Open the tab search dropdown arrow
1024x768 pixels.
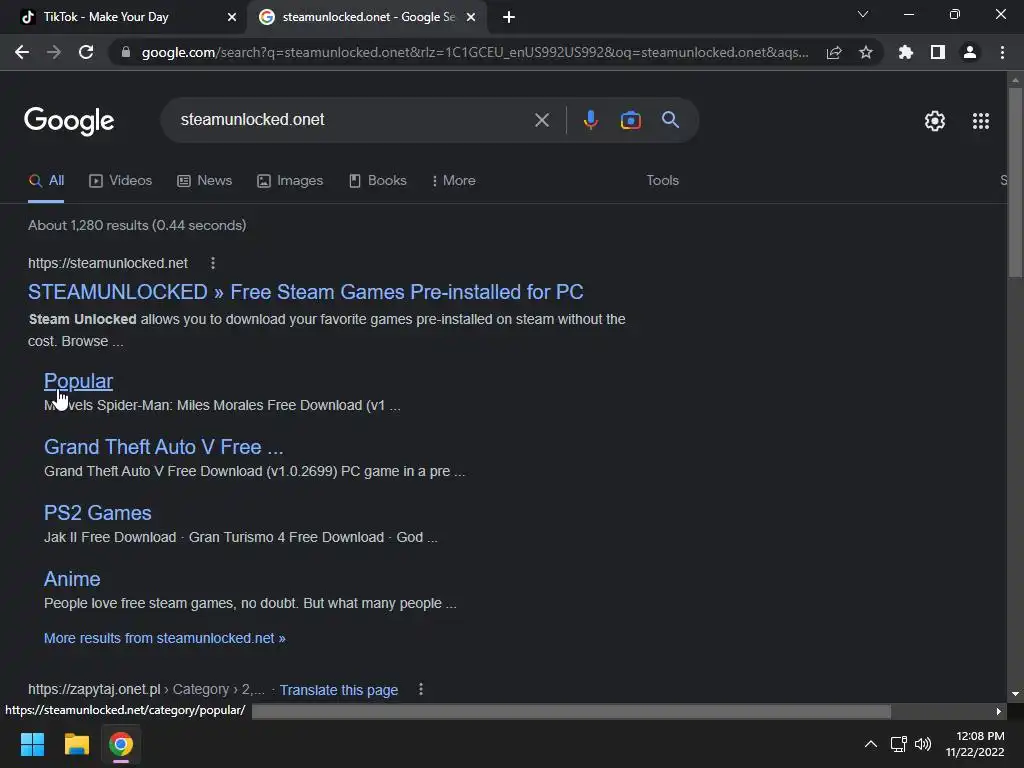click(863, 14)
